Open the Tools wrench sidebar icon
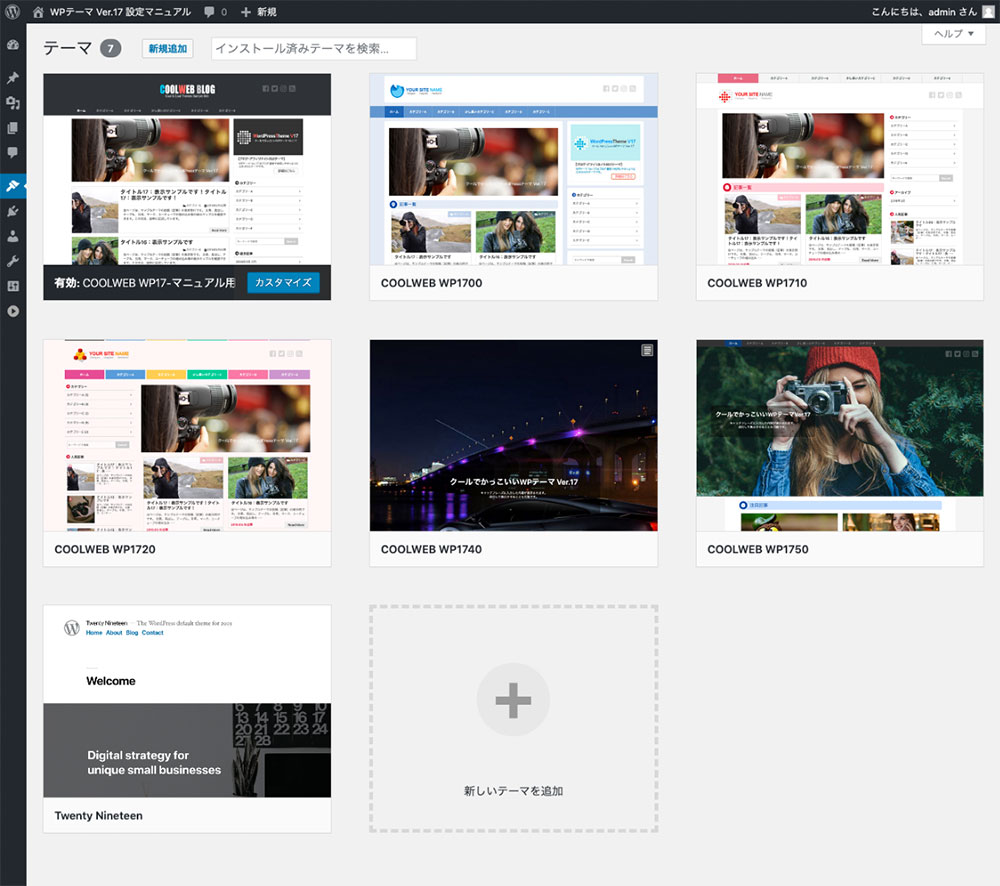 [x=13, y=261]
